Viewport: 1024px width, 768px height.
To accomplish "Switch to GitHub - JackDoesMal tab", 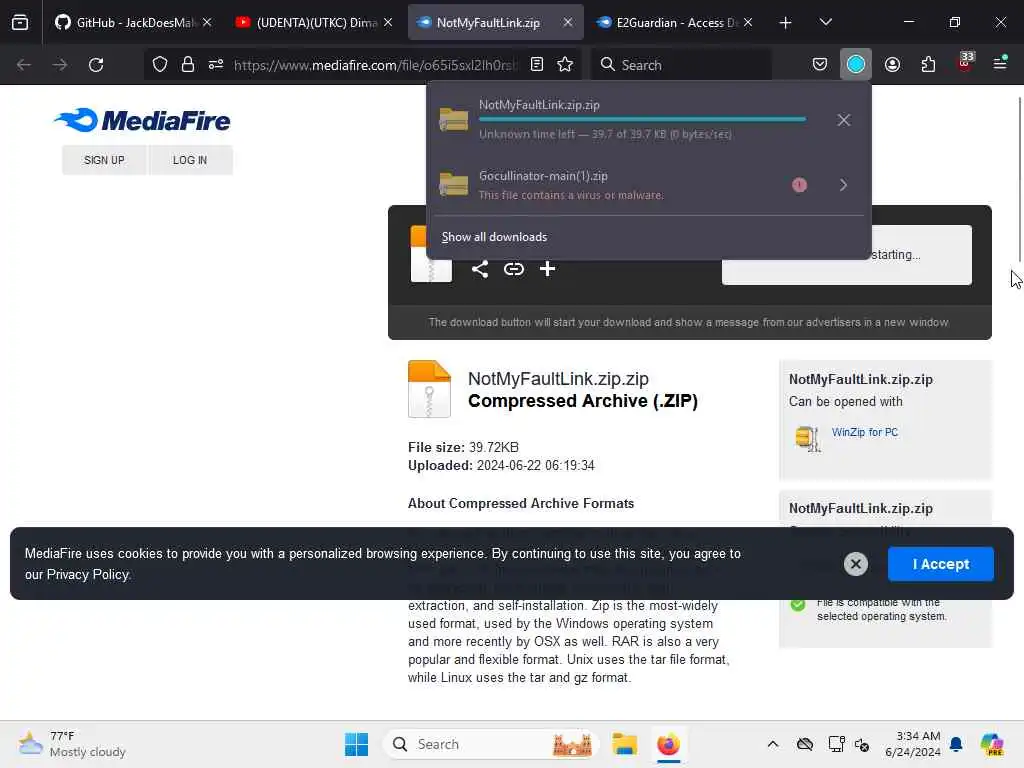I will 134,22.
